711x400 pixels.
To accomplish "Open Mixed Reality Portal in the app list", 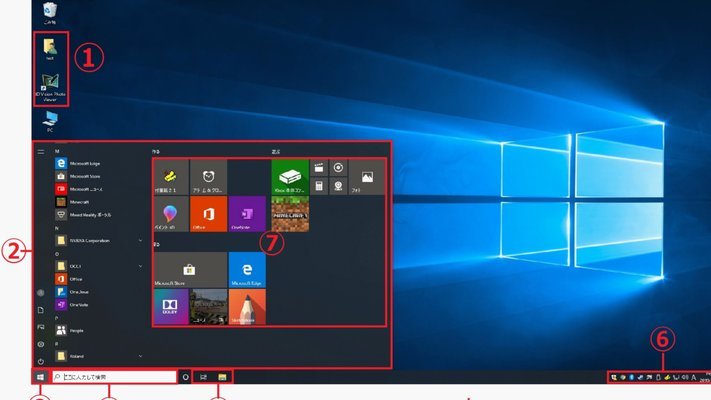I will click(x=83, y=215).
